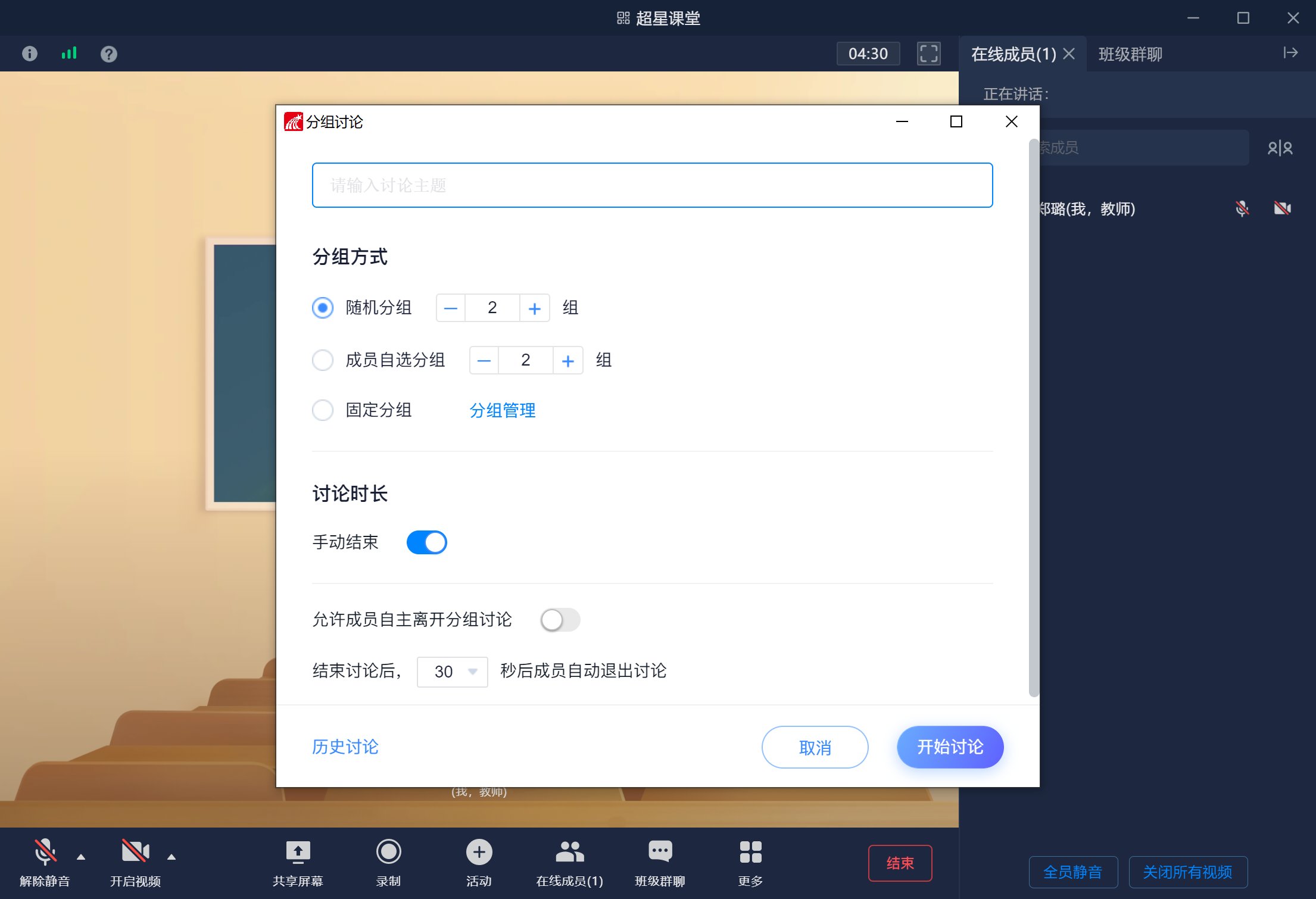1316x899 pixels.
Task: Click the network signal strength icon
Action: 69,54
